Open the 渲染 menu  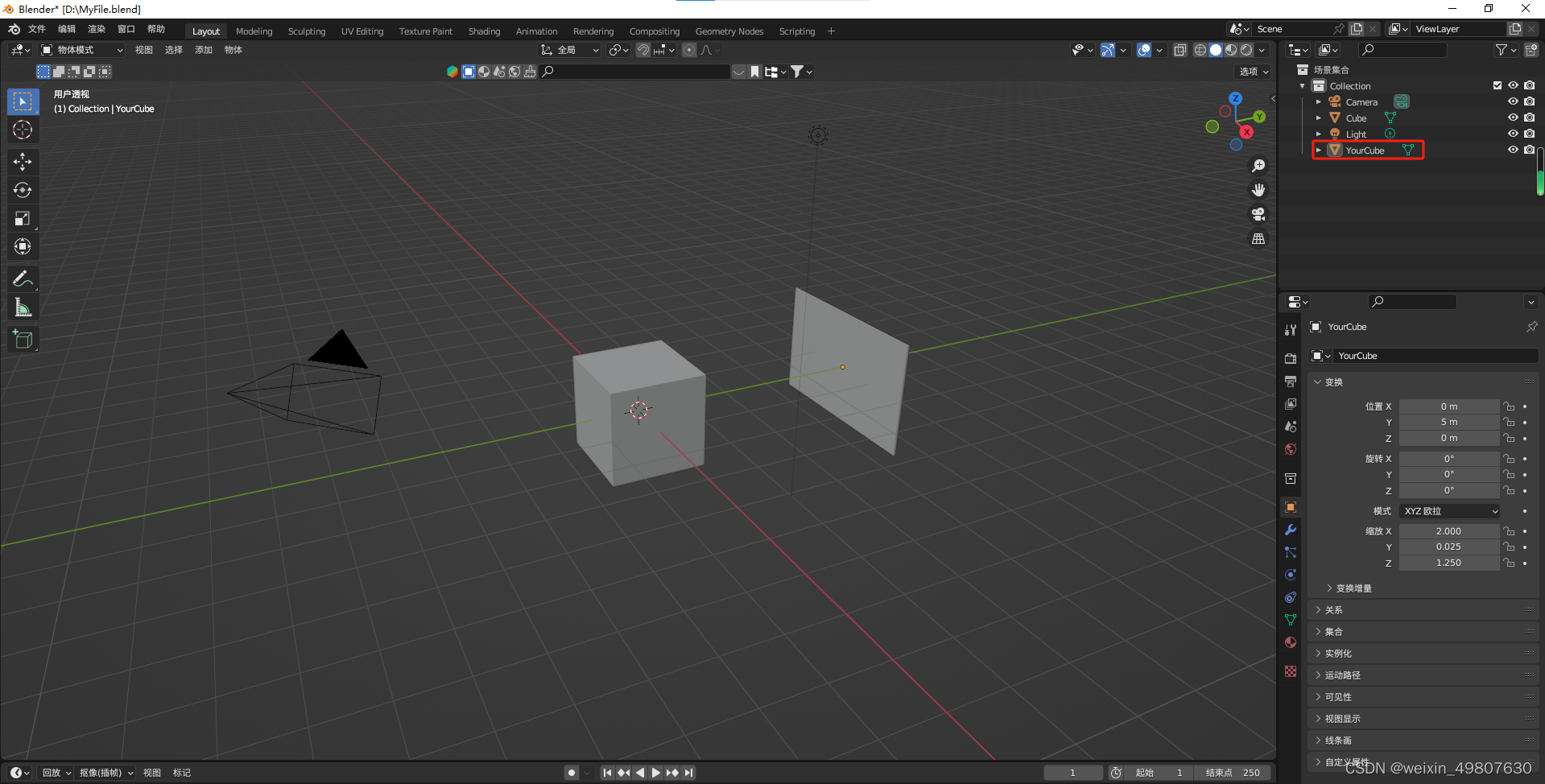pos(97,28)
